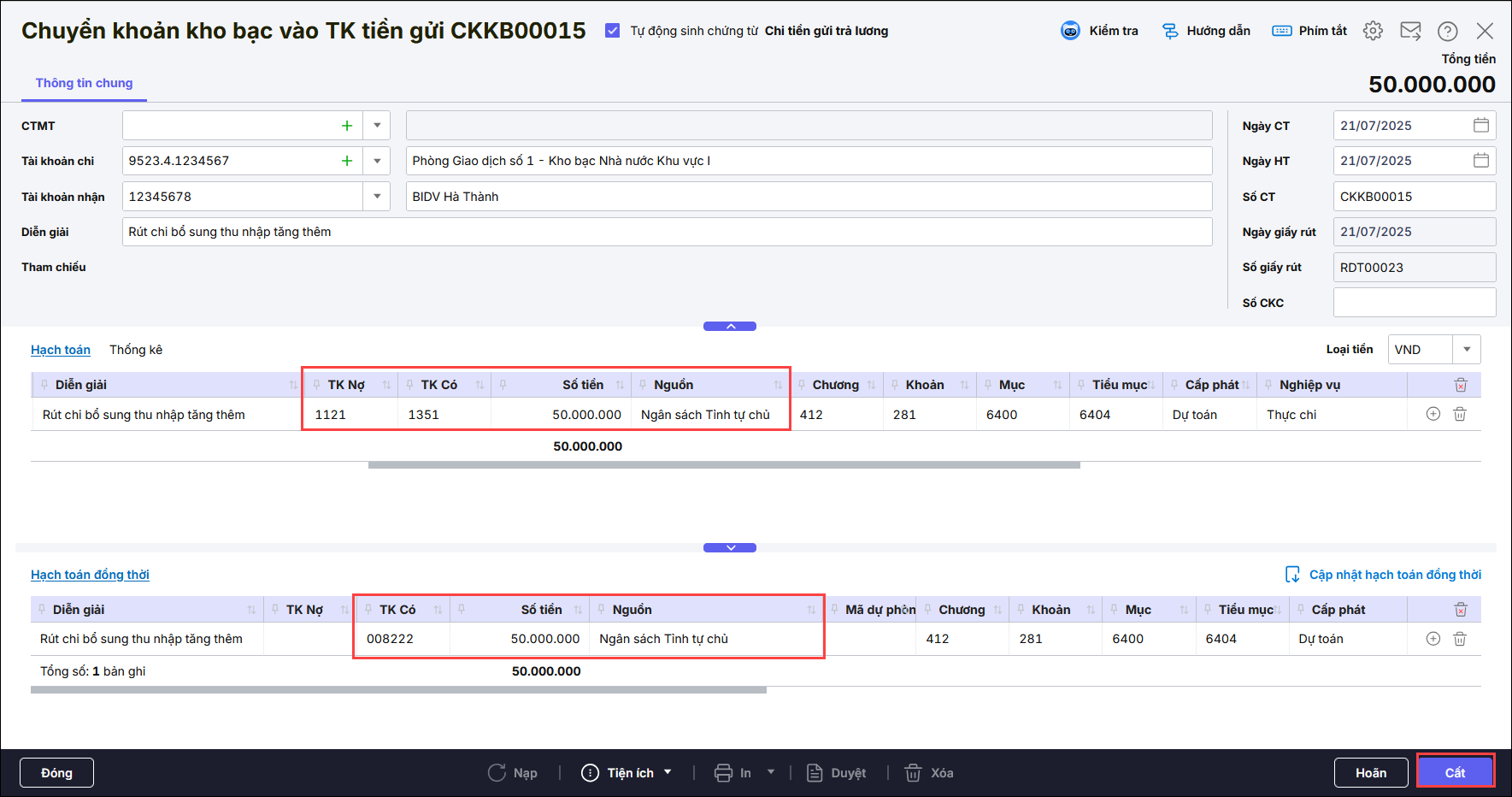Click Cập nhật hạch toán đồng thời link
The image size is (1512, 797).
1394,575
